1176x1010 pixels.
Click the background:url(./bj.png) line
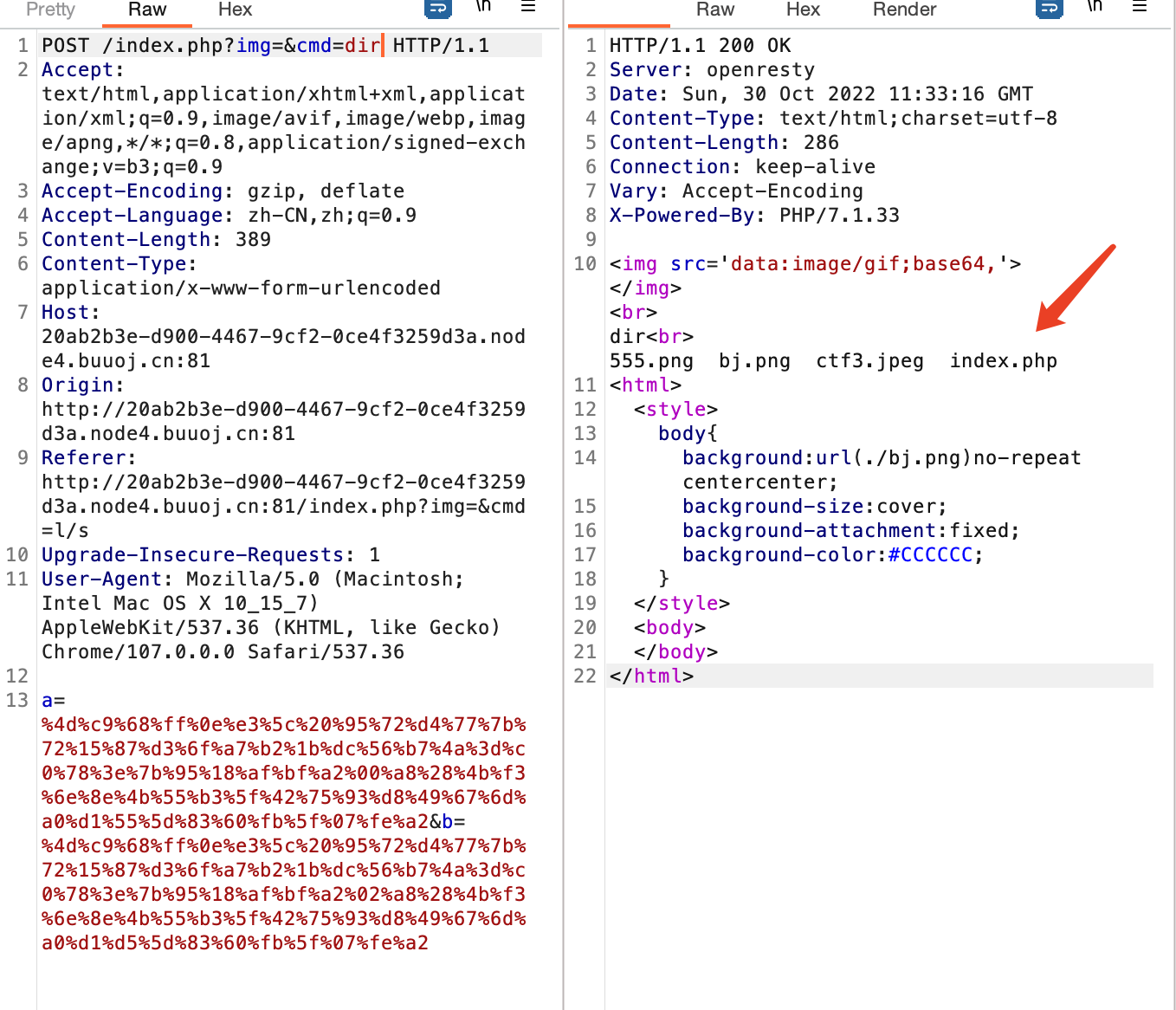(x=881, y=457)
